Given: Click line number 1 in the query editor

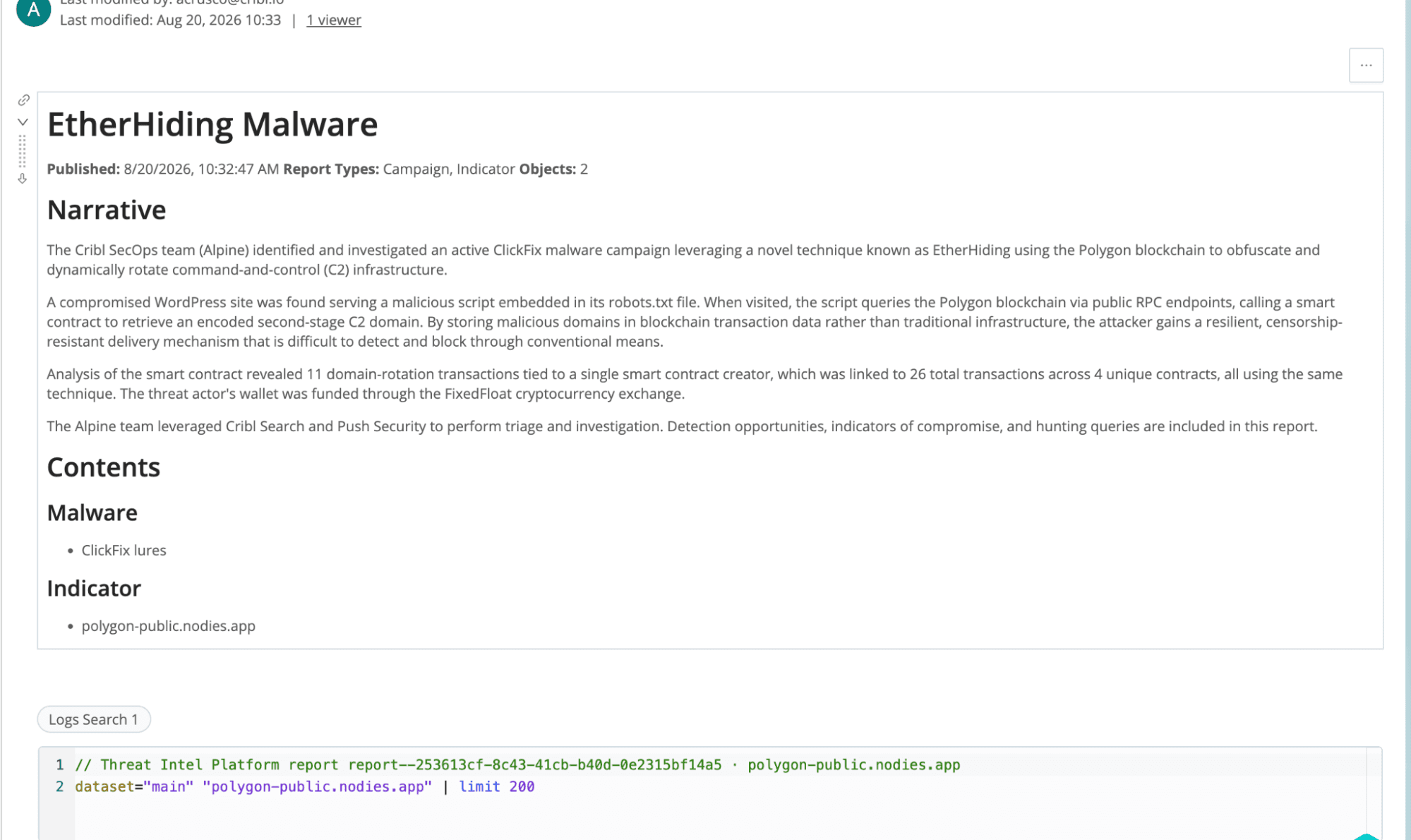Looking at the screenshot, I should point(60,764).
